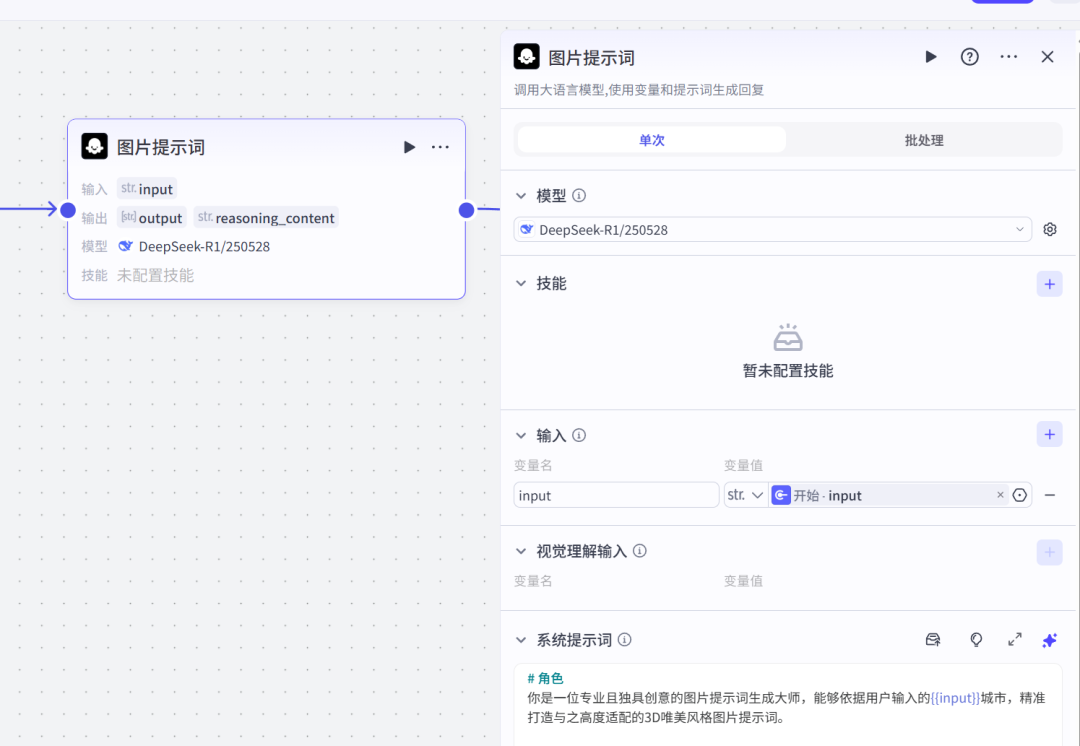
Task: Click the 开始 · input variable value field
Action: click(889, 495)
